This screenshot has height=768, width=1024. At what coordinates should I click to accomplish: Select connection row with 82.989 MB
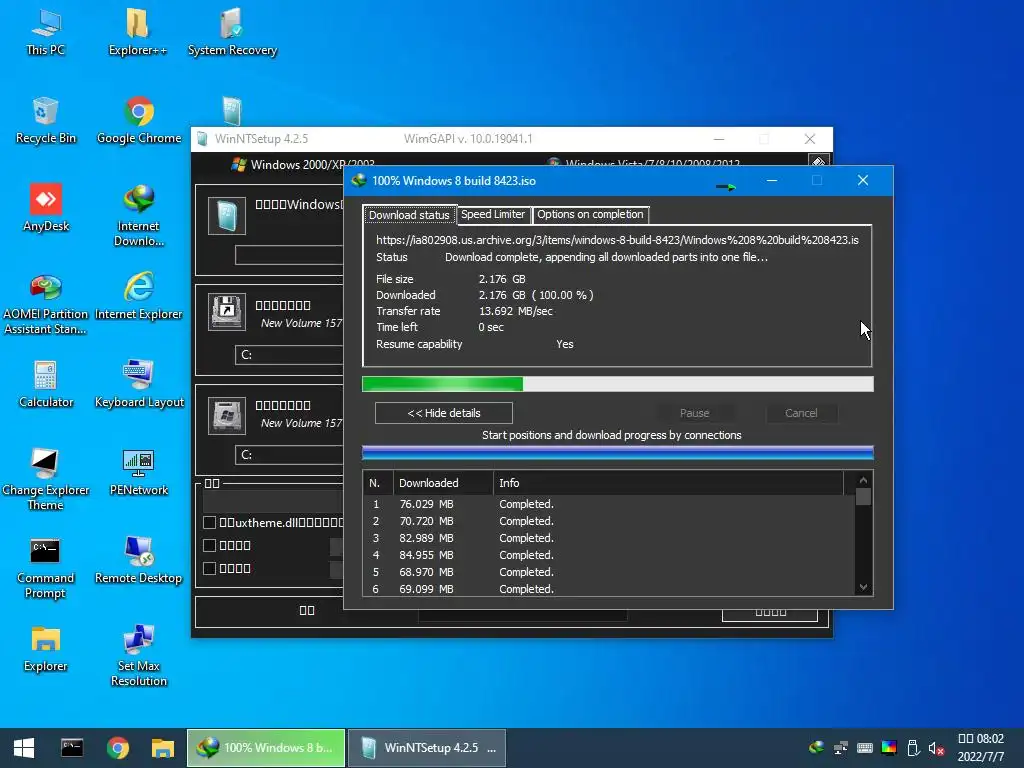click(609, 538)
